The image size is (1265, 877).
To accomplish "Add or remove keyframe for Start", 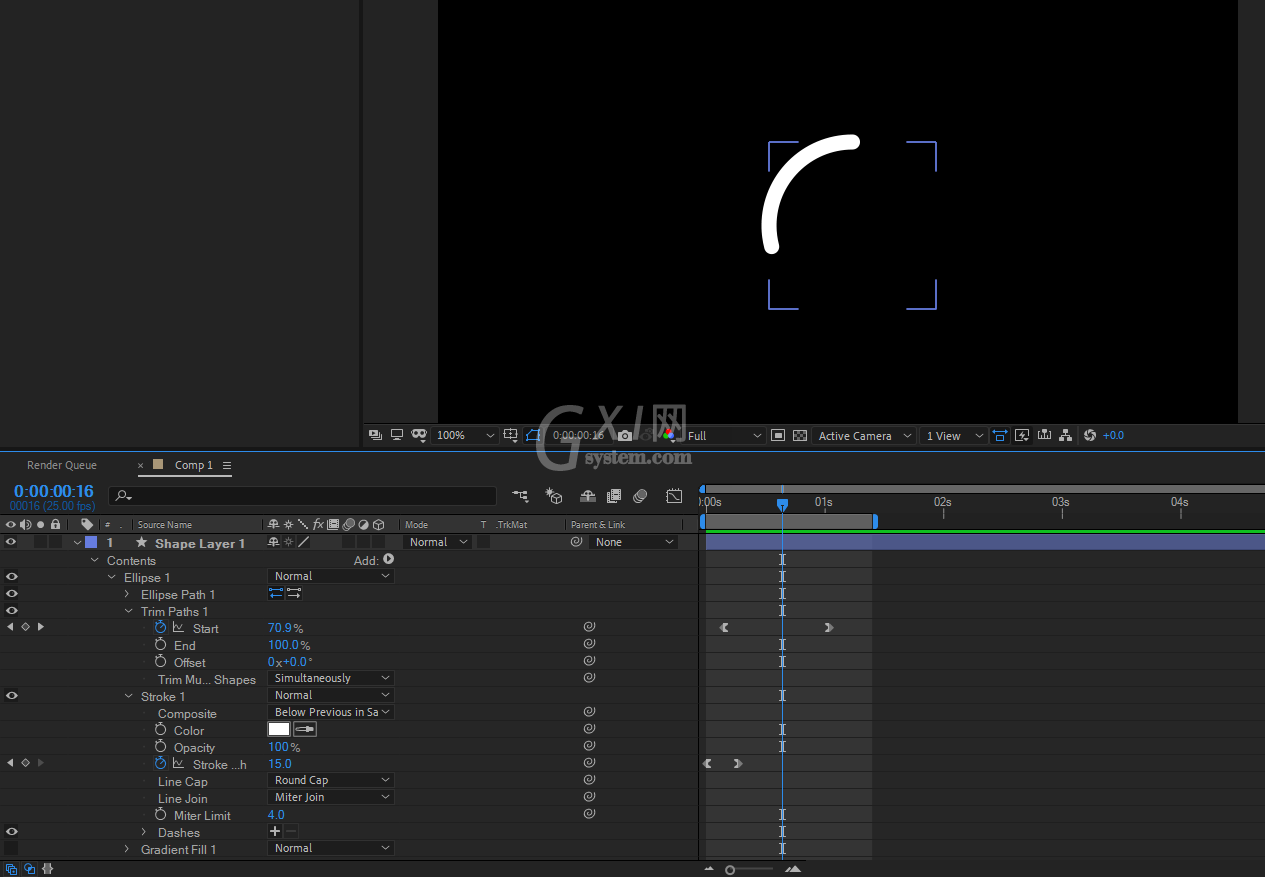I will point(25,627).
